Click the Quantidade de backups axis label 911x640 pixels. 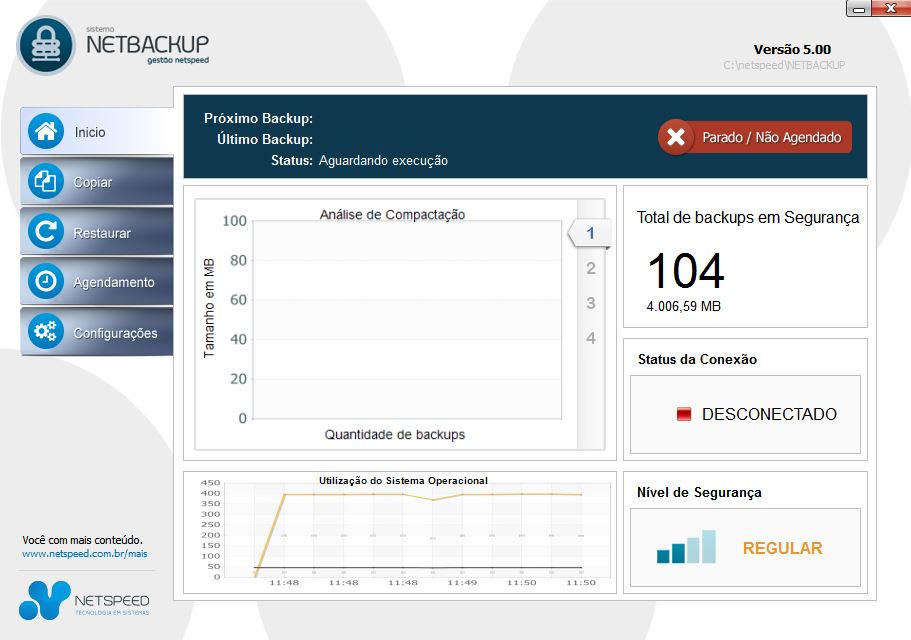[x=394, y=434]
